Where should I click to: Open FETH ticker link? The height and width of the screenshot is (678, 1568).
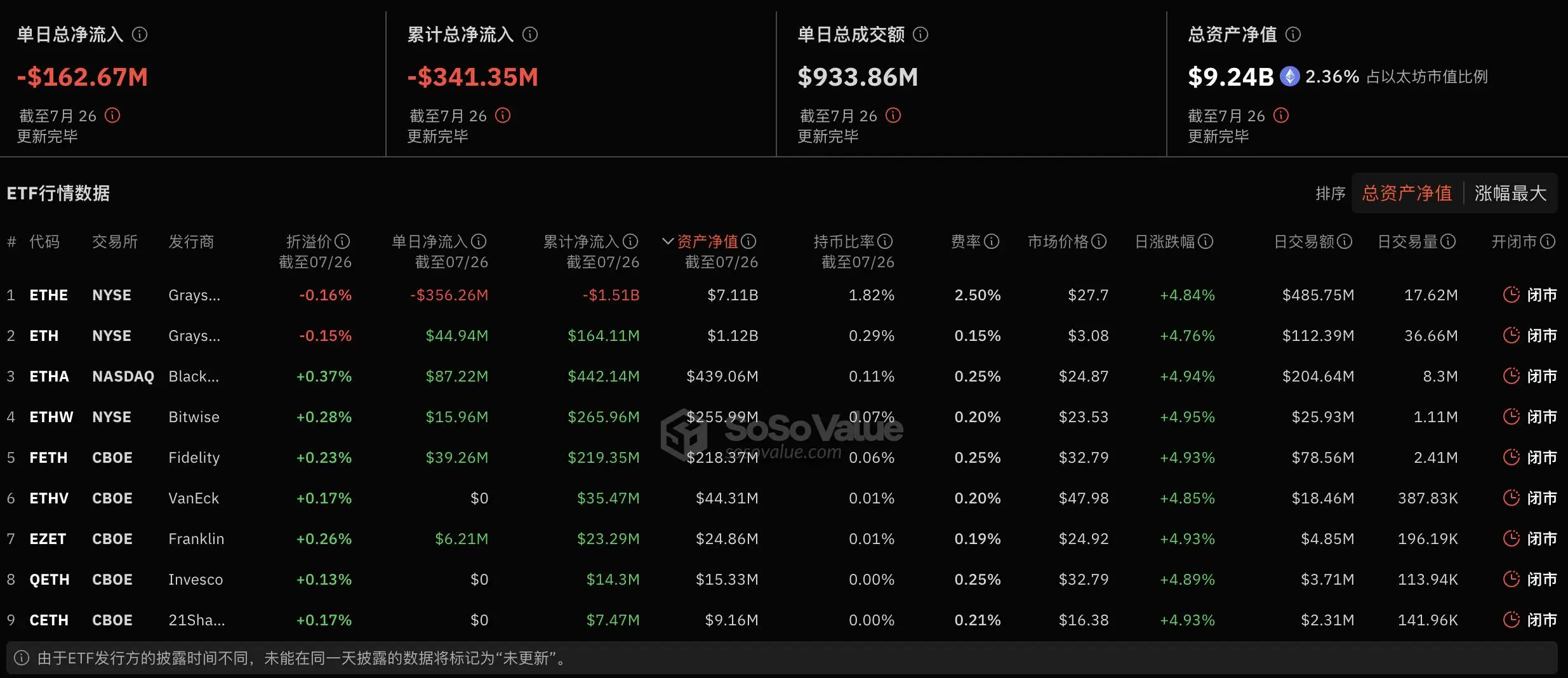48,458
